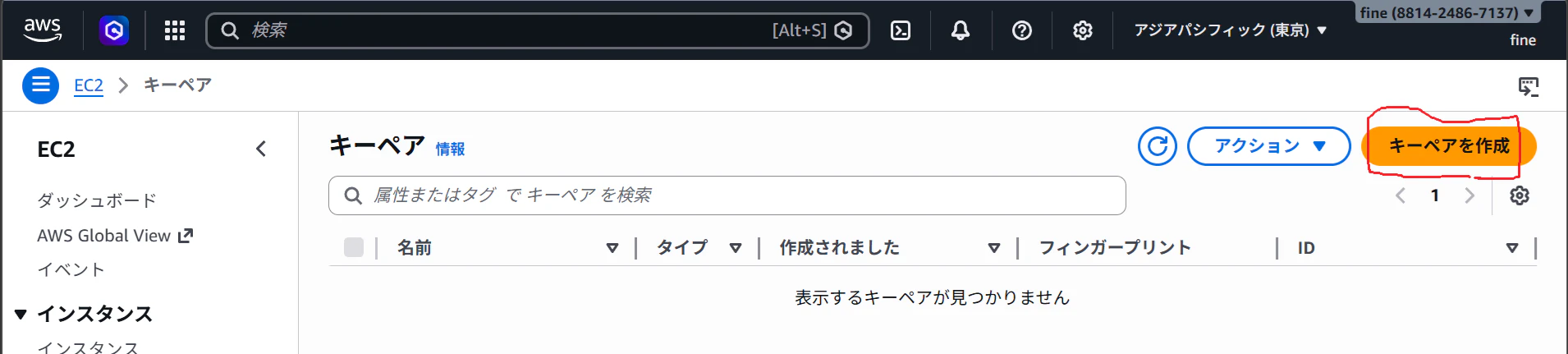Open table preferences gear icon
The height and width of the screenshot is (354, 1568).
tap(1520, 195)
